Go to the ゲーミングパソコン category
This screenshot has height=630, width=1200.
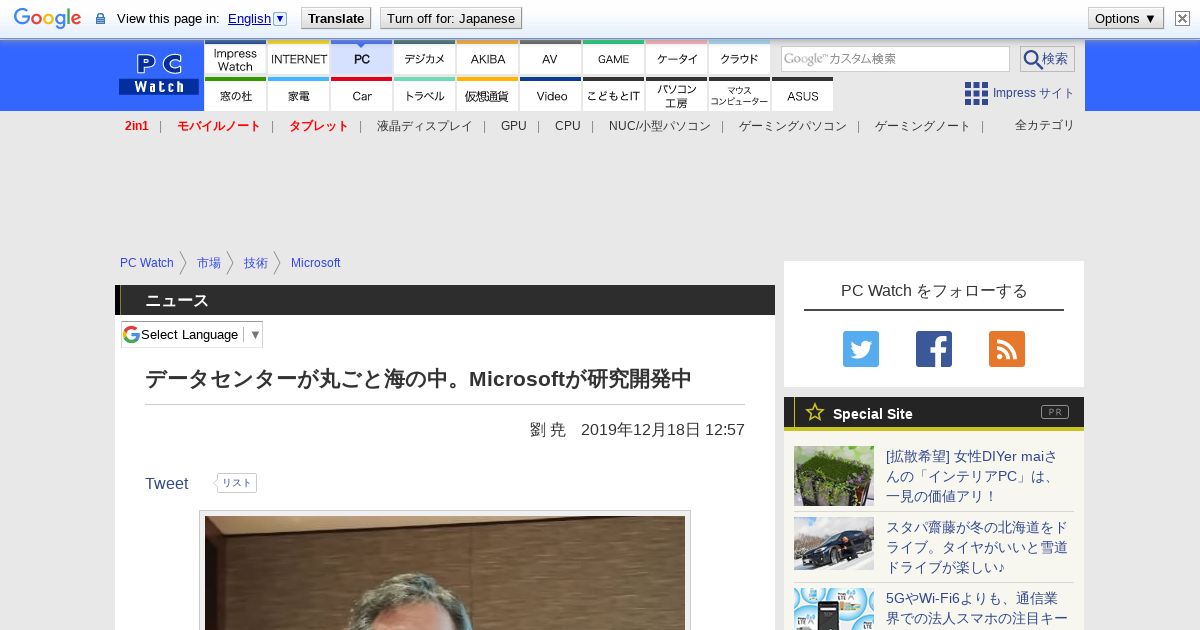point(793,126)
